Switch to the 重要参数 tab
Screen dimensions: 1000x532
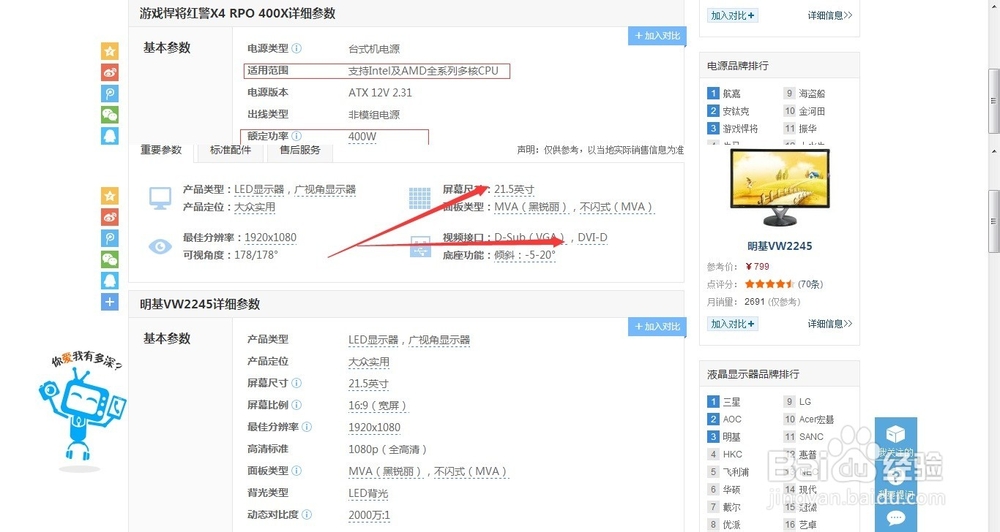coord(161,150)
